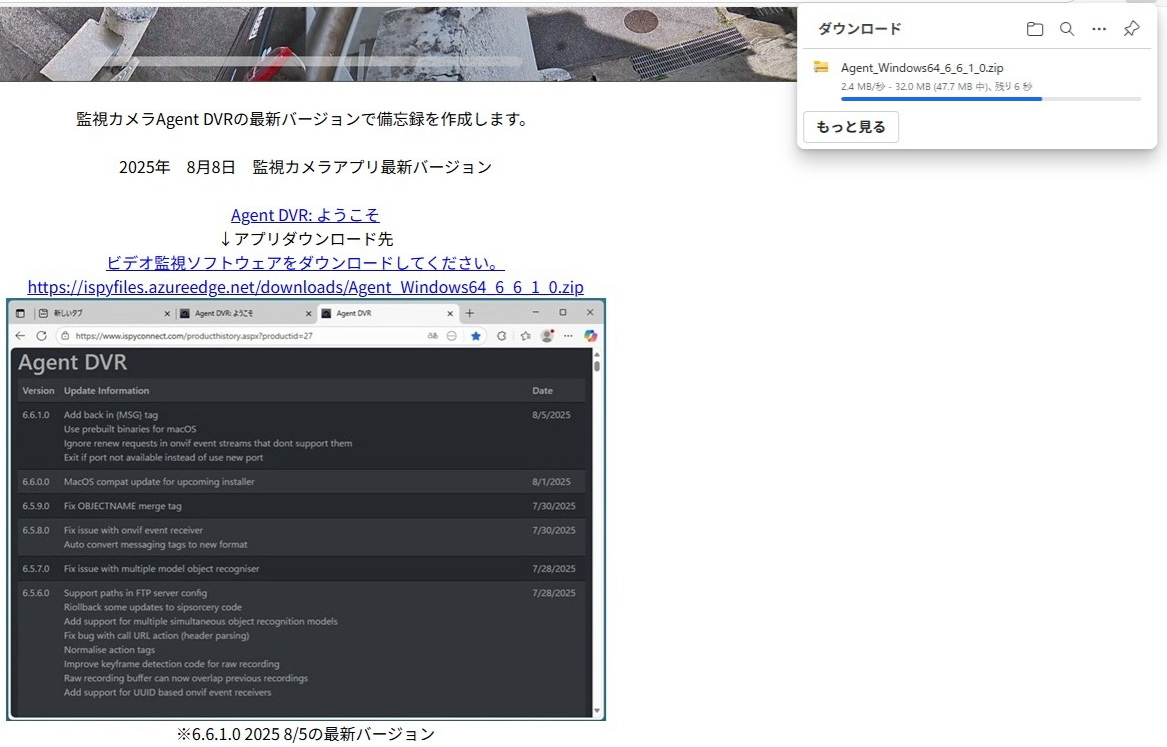The width and height of the screenshot is (1167, 747).
Task: Select version 6.5.9.0 in the table
Action: tap(36, 506)
